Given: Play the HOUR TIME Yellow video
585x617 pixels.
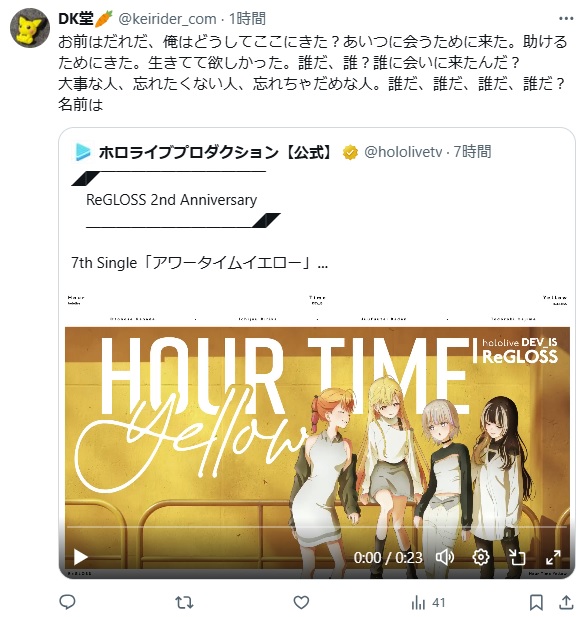Looking at the screenshot, I should [x=81, y=557].
